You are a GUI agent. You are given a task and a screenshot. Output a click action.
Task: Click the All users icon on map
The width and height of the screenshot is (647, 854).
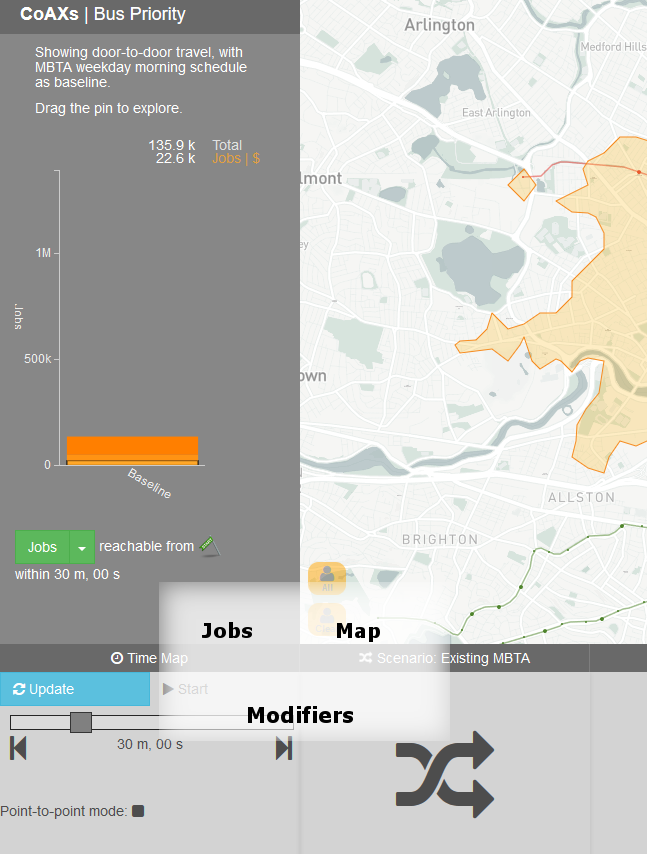tap(327, 578)
